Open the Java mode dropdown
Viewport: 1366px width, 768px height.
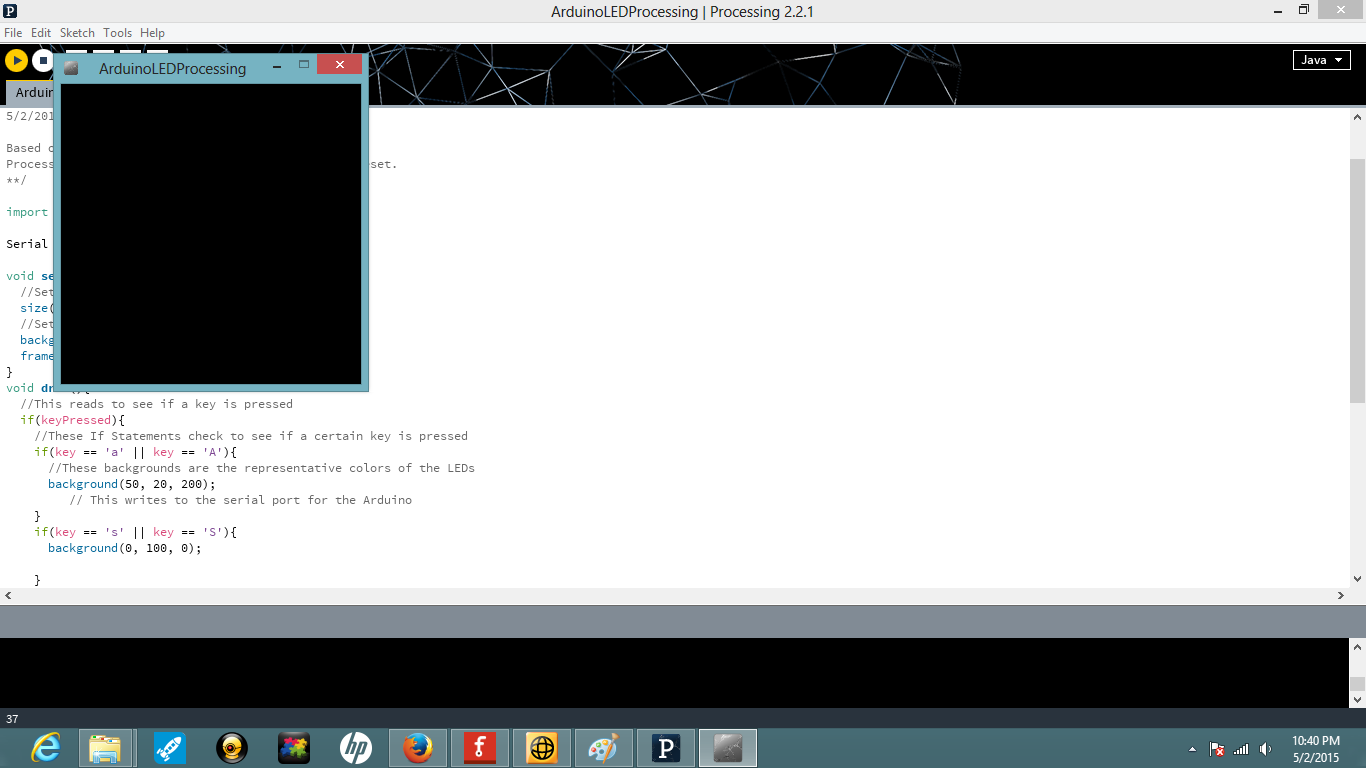coord(1321,60)
